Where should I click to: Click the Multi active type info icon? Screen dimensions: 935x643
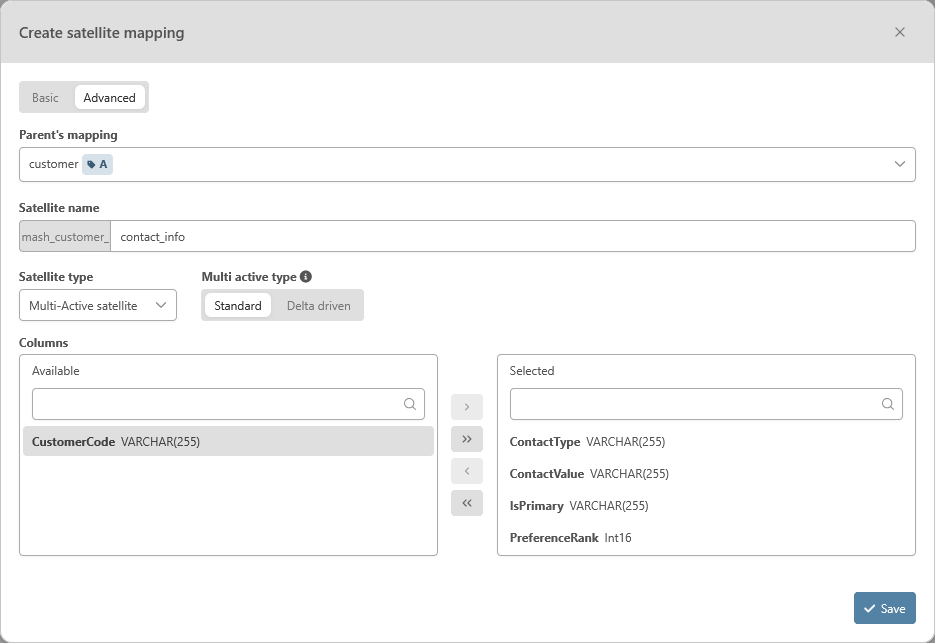pyautogui.click(x=306, y=277)
